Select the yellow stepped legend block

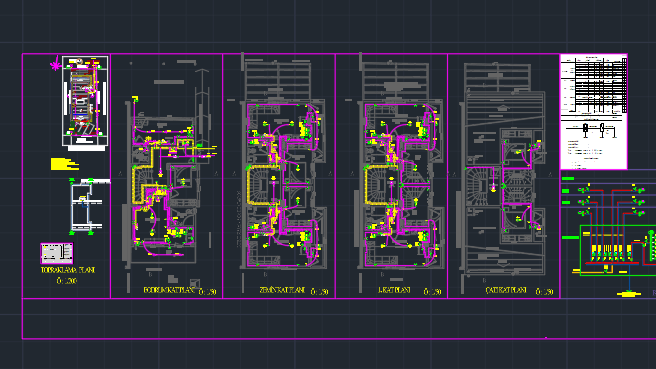coord(64,164)
